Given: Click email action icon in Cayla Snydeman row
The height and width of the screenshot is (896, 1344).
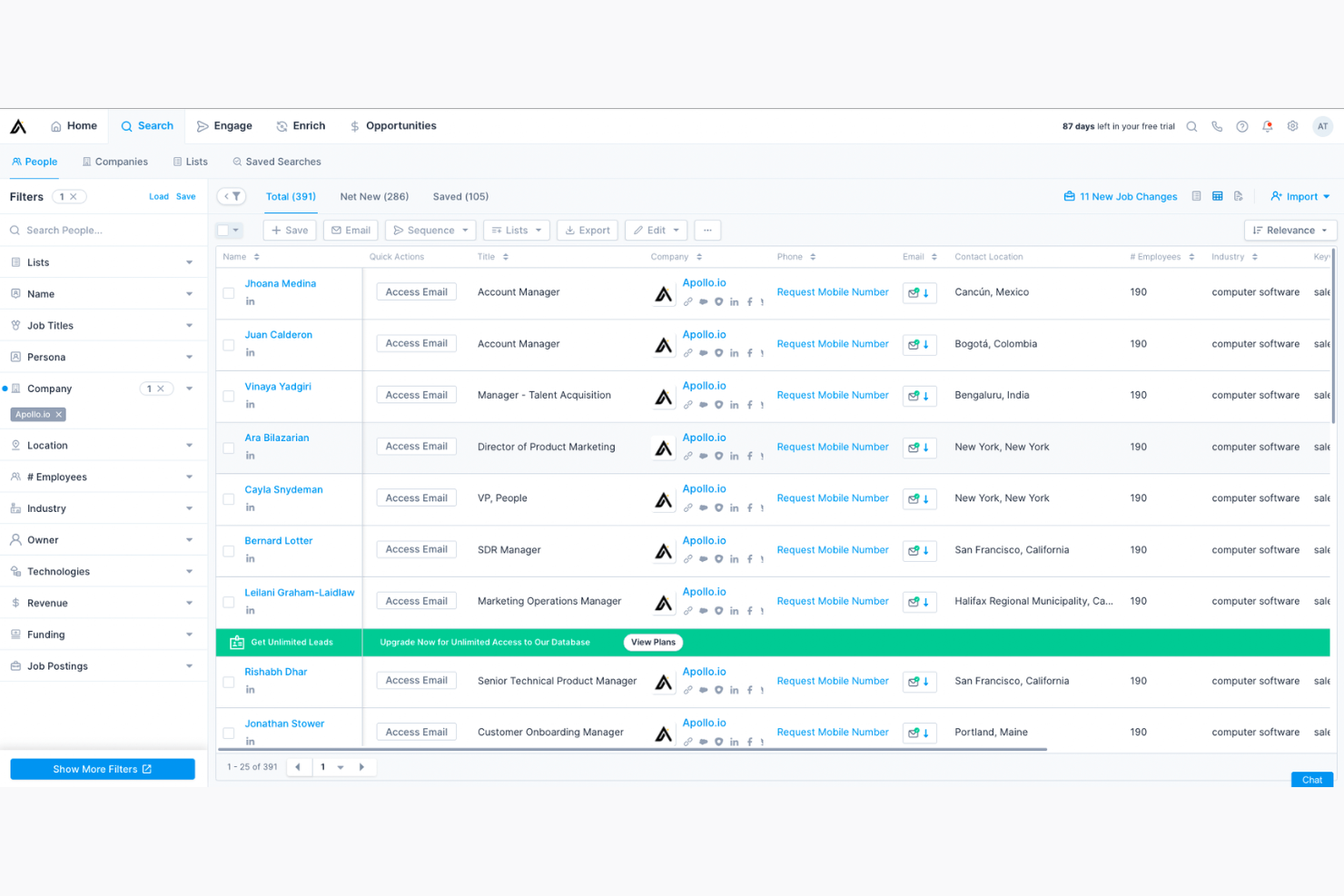Looking at the screenshot, I should point(919,498).
